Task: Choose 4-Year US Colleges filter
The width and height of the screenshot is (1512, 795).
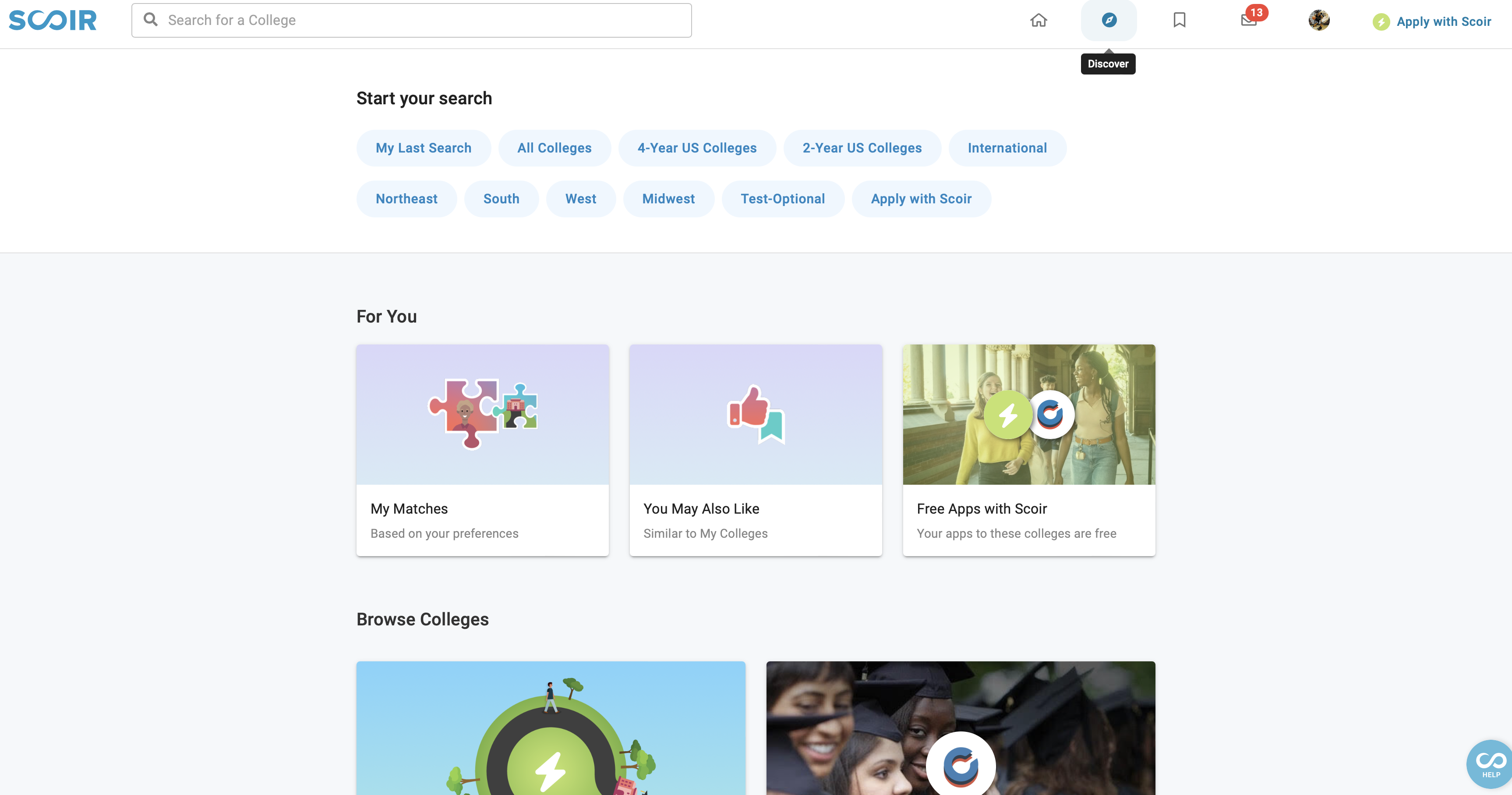Action: pyautogui.click(x=697, y=148)
